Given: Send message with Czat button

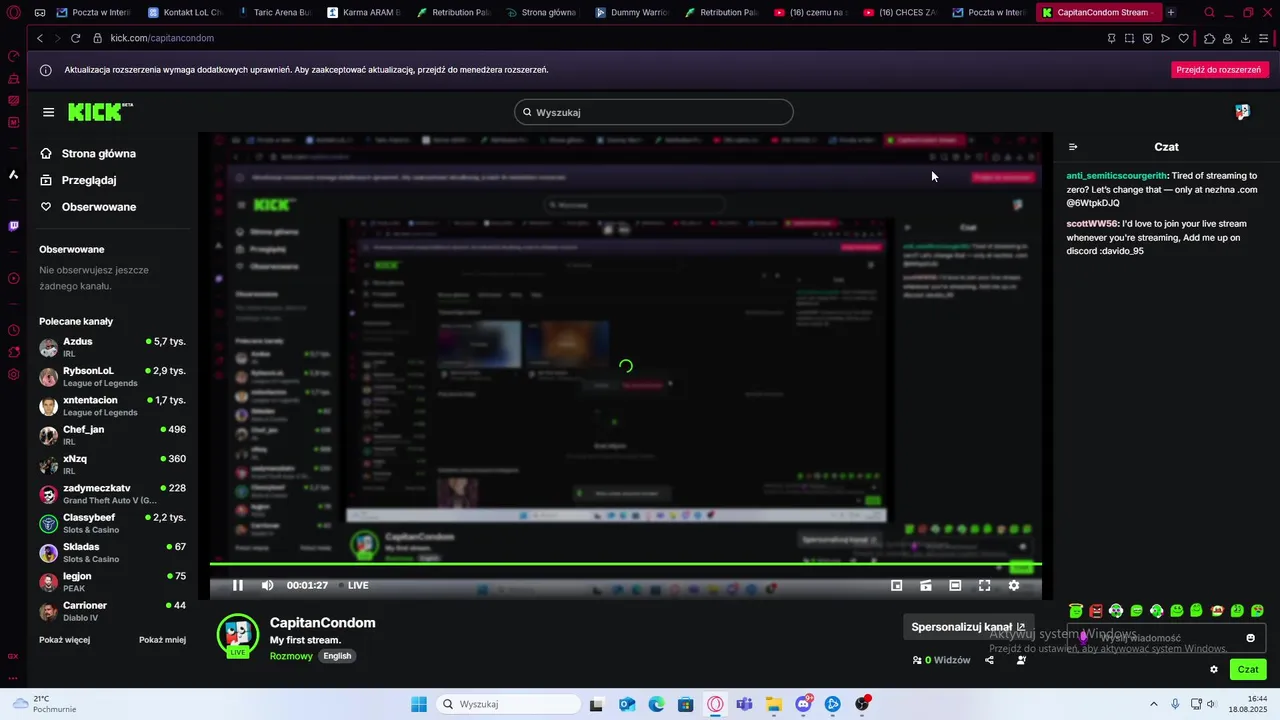Looking at the screenshot, I should (x=1248, y=669).
